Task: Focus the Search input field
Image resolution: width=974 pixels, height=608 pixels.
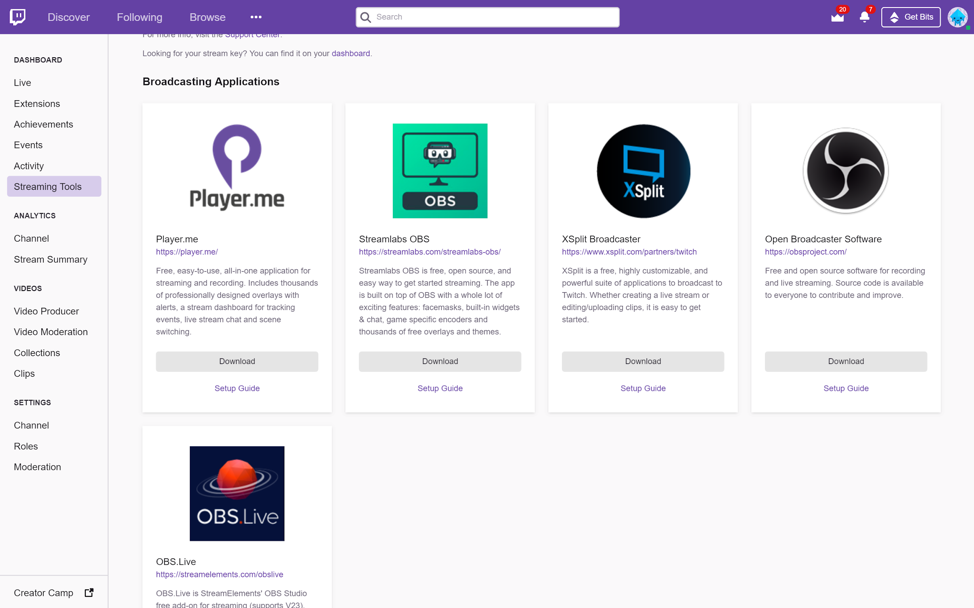Action: pos(488,17)
